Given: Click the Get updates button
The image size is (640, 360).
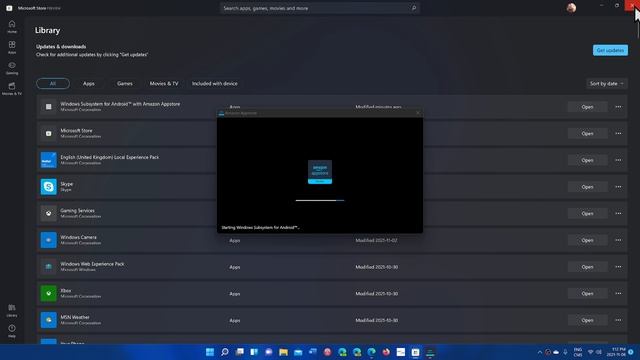Looking at the screenshot, I should tap(610, 50).
